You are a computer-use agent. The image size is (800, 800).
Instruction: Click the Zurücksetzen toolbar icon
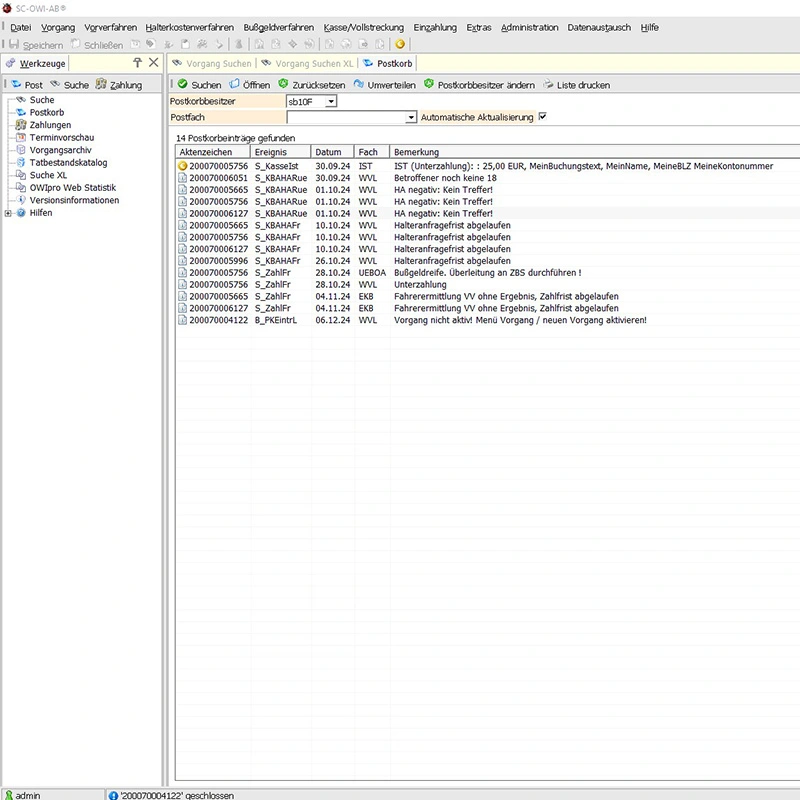point(284,85)
